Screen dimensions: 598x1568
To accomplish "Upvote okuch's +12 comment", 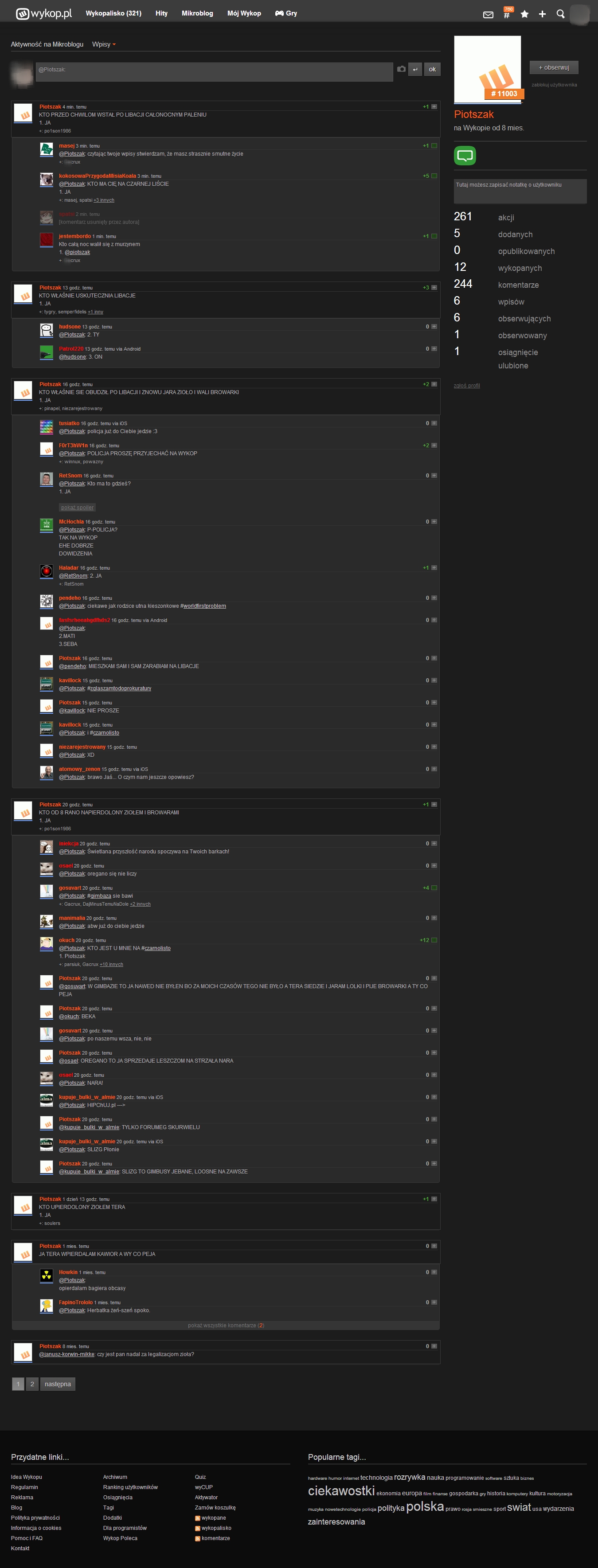I will tap(434, 940).
